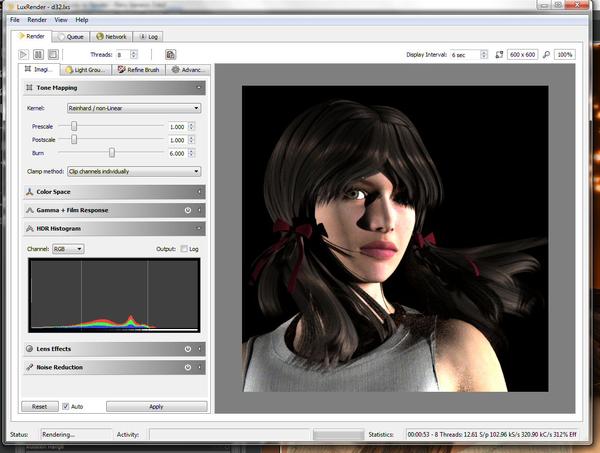Click the resume render play icon
Image resolution: width=600 pixels, height=453 pixels.
[x=25, y=54]
